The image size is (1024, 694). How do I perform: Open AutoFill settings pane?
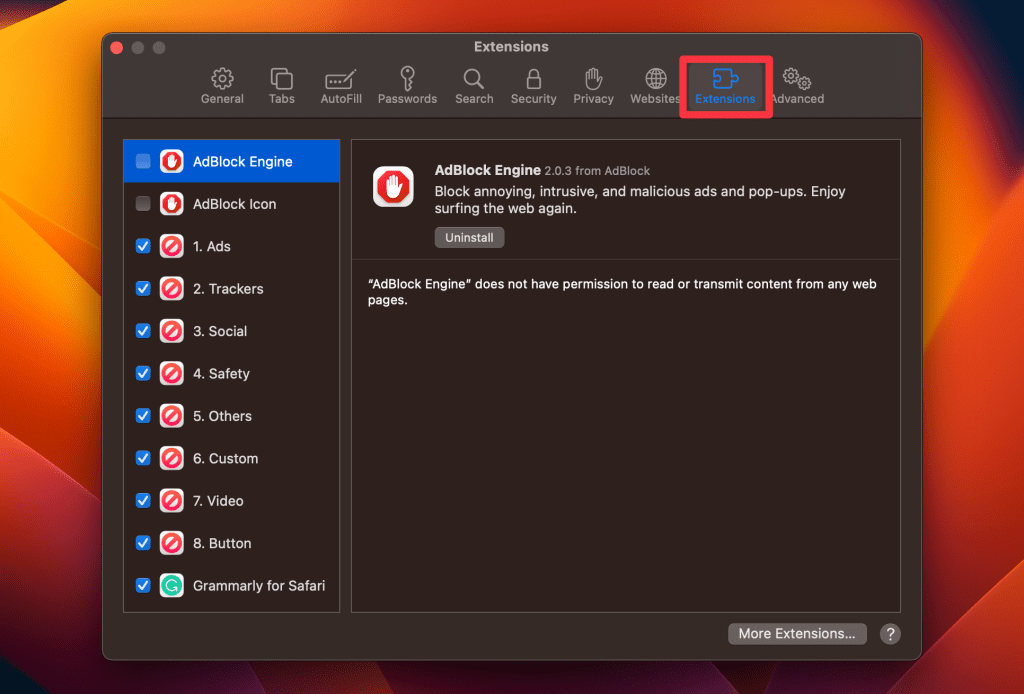341,86
